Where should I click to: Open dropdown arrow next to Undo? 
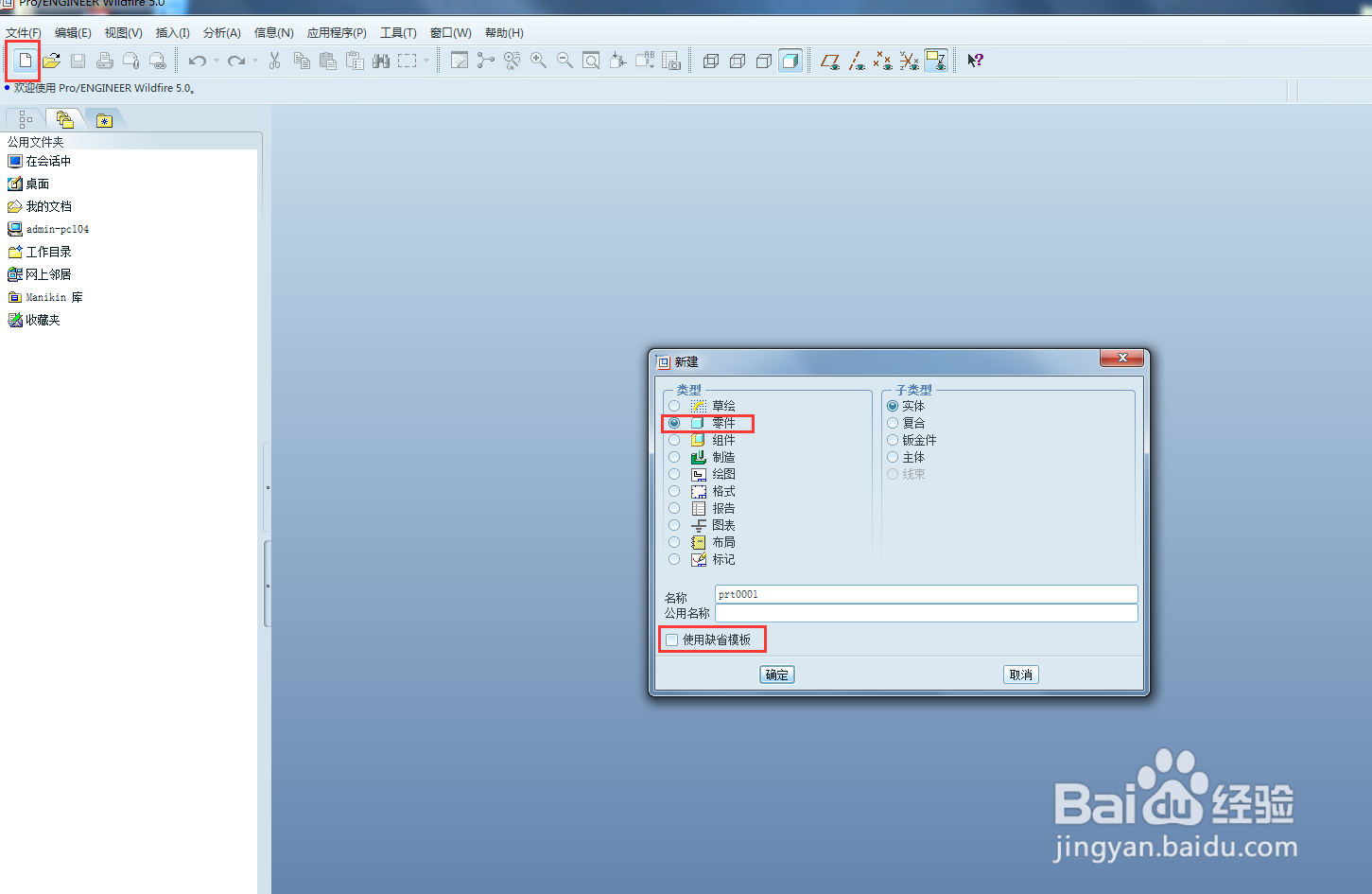point(217,61)
